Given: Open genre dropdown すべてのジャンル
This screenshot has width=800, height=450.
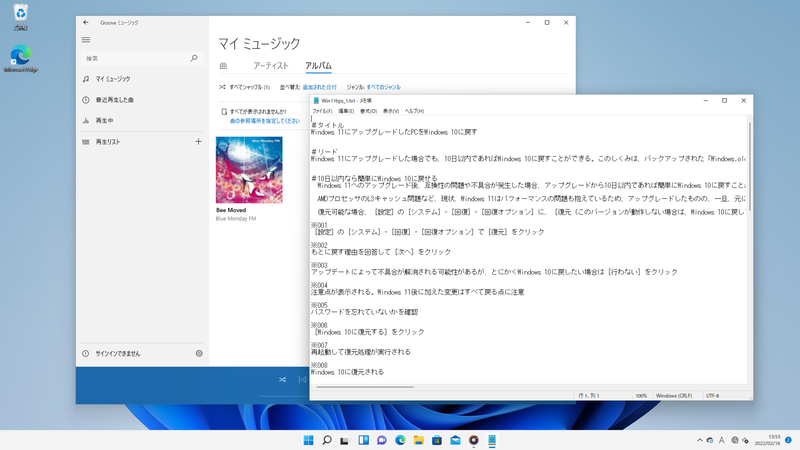Looking at the screenshot, I should pos(384,87).
